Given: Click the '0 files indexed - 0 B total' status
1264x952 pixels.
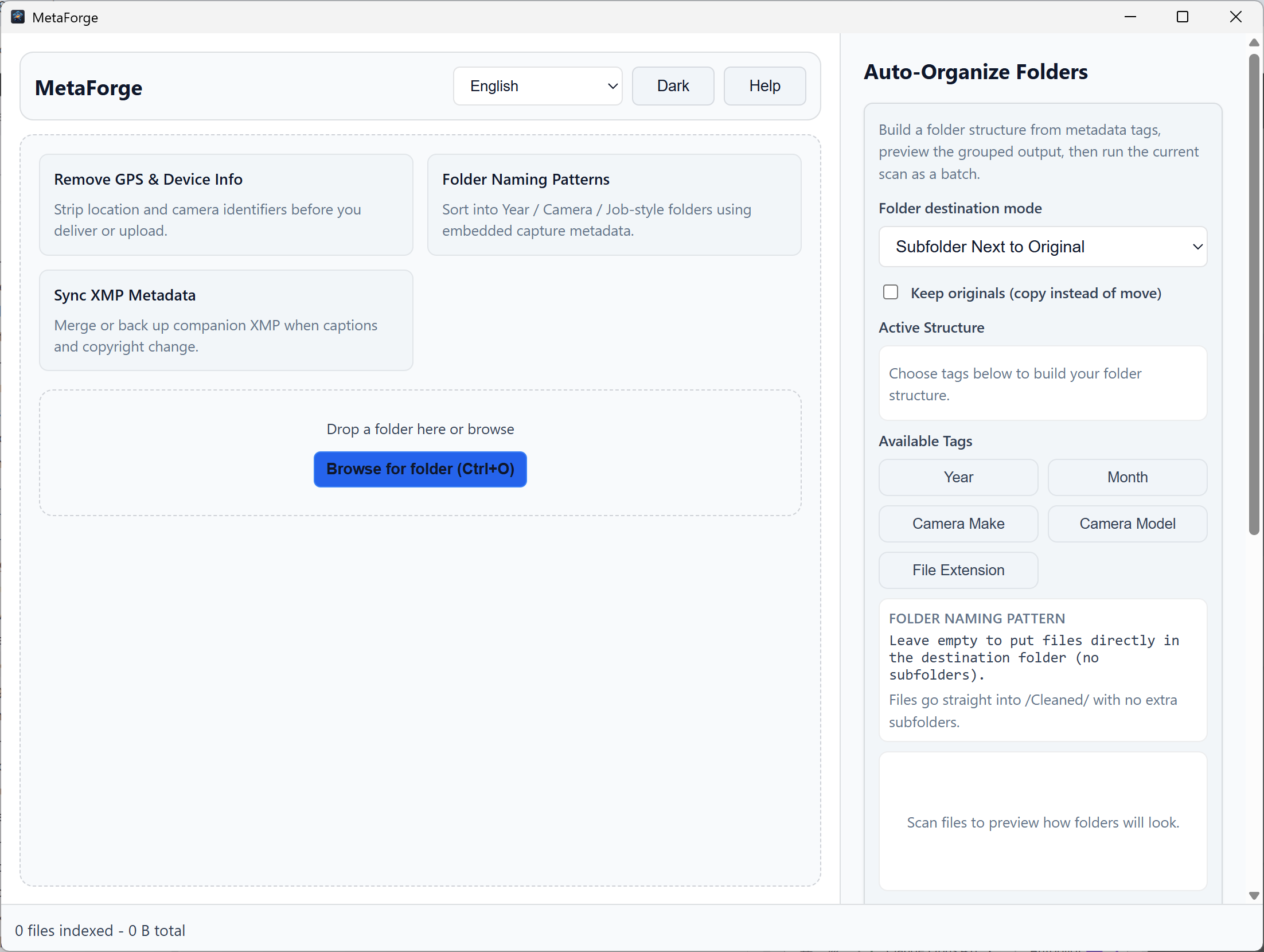Looking at the screenshot, I should coord(100,930).
